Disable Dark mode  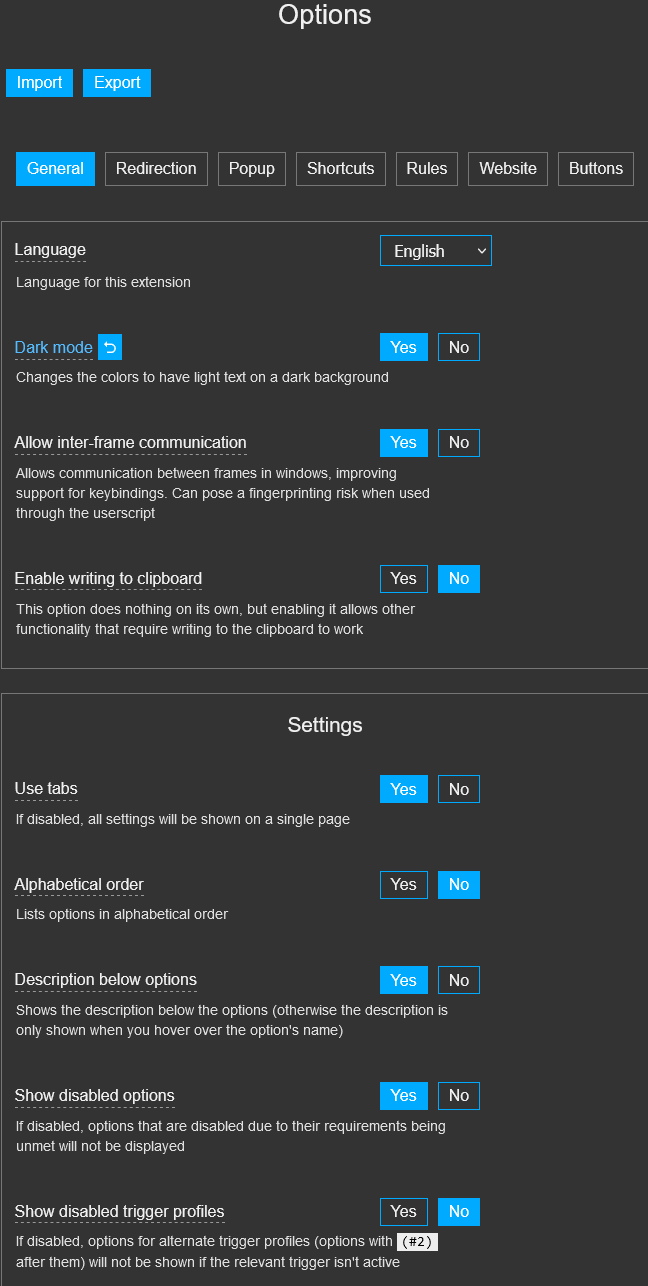pyautogui.click(x=458, y=347)
